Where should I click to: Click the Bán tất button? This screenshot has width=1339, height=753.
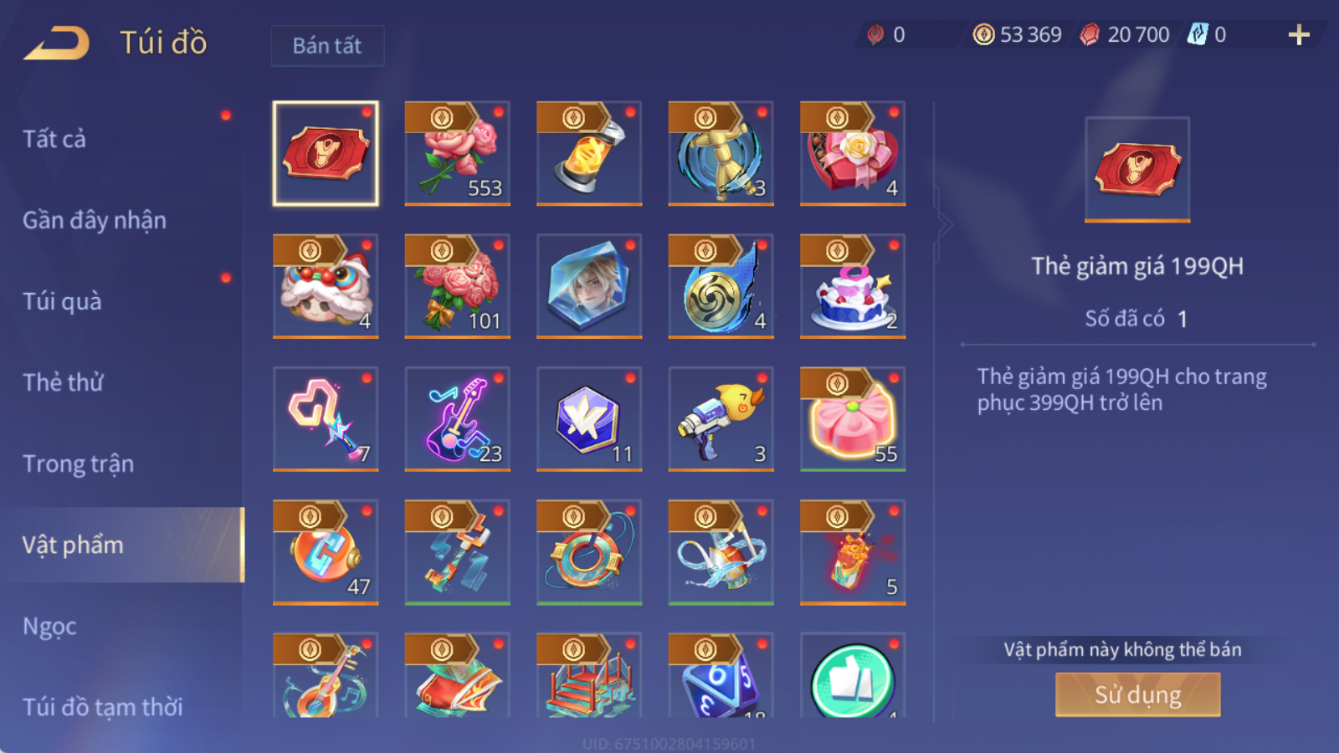tap(327, 46)
